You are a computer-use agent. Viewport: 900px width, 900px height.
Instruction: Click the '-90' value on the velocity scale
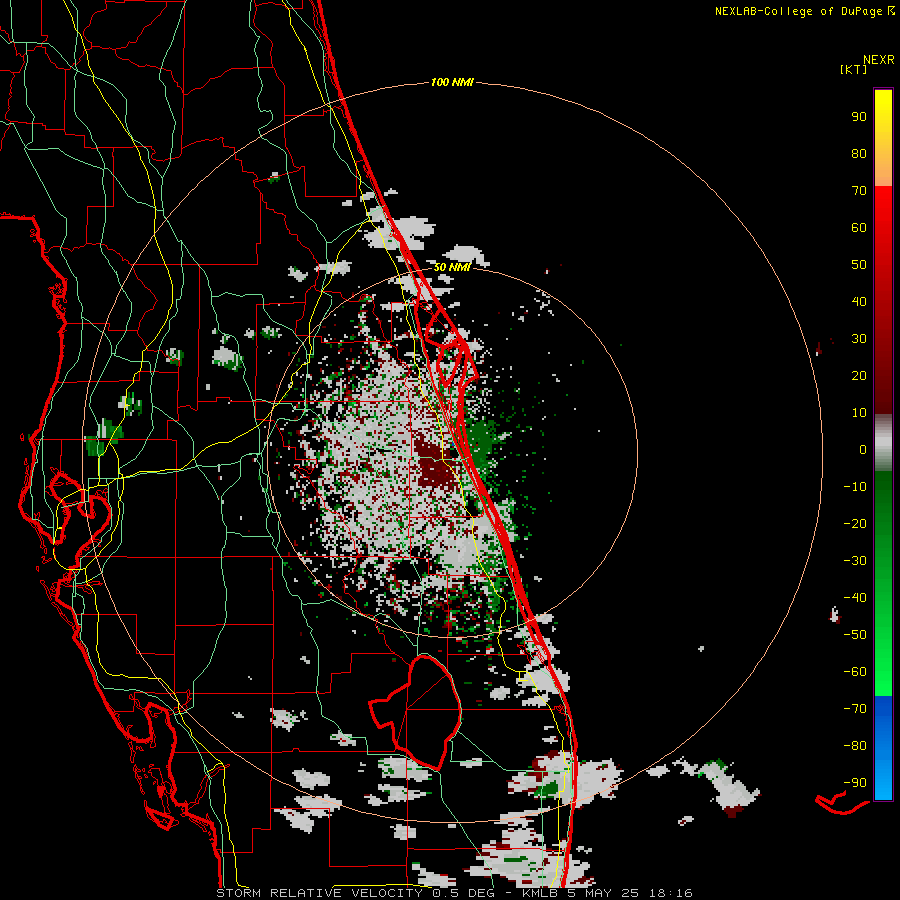(x=855, y=783)
